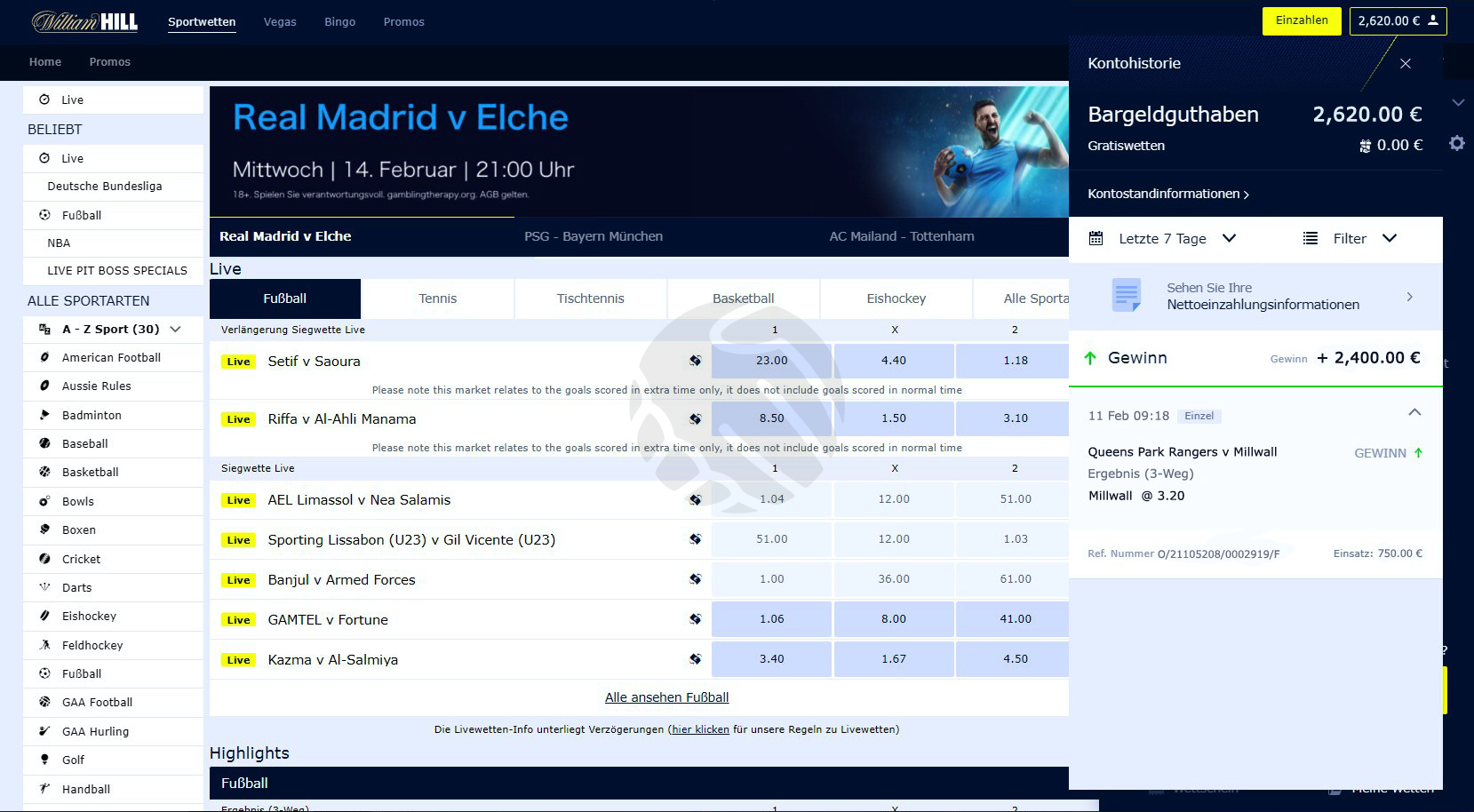
Task: Close the Kontohistorie panel
Action: coord(1406,63)
